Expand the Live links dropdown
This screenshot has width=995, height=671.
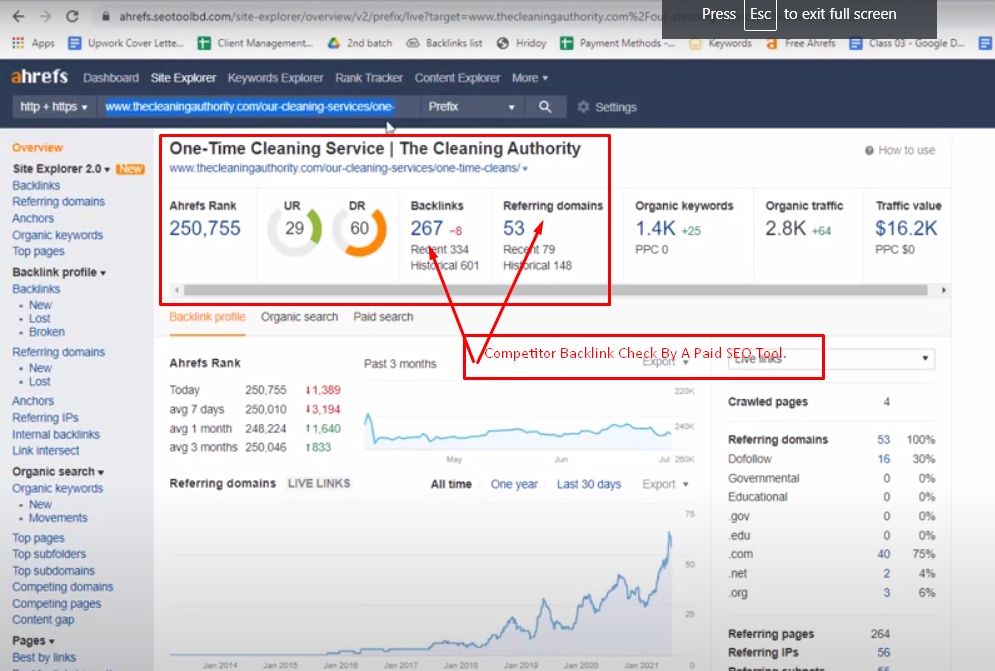[x=833, y=358]
